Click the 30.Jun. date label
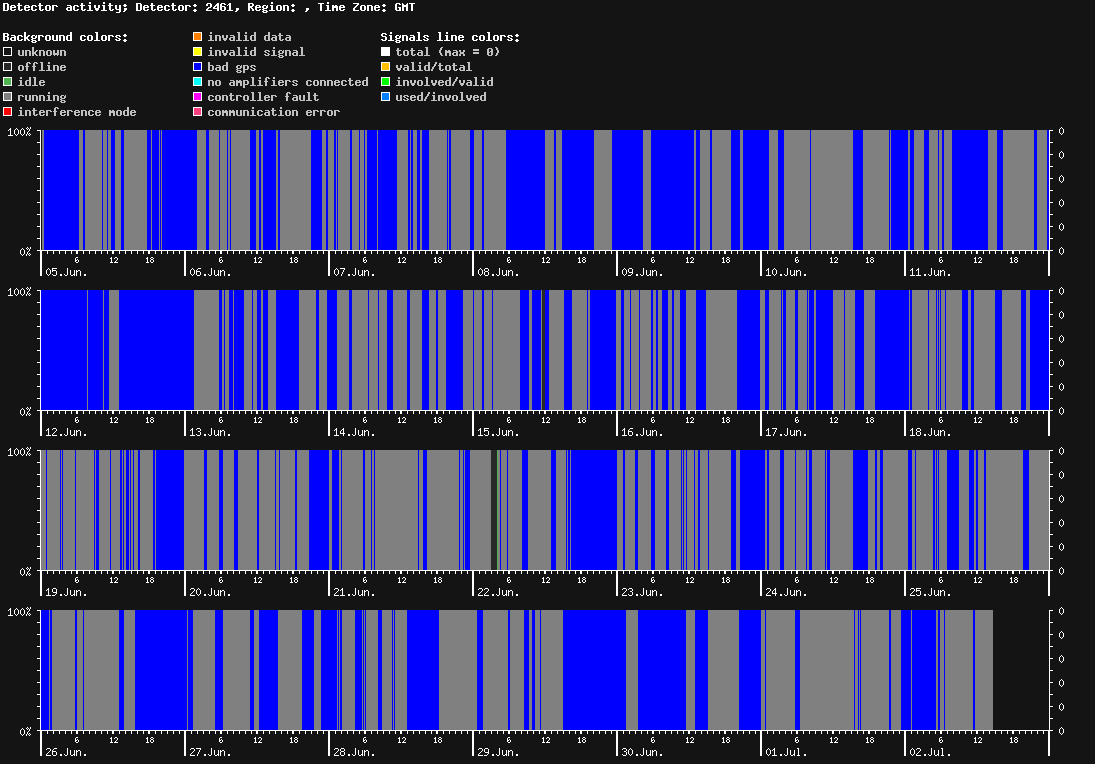1095x764 pixels. 642,752
